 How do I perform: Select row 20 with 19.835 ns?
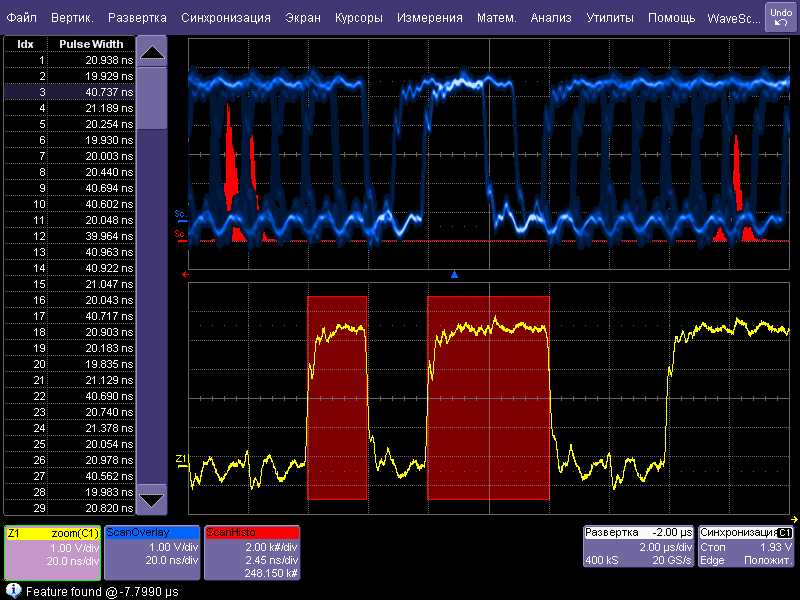(x=69, y=364)
